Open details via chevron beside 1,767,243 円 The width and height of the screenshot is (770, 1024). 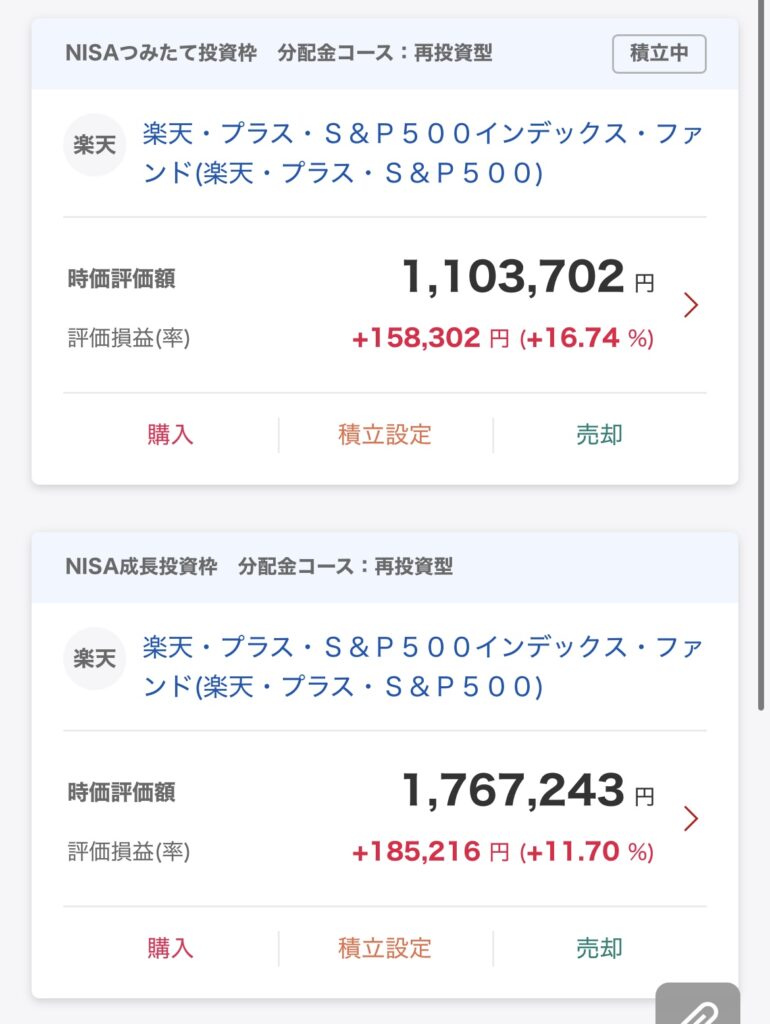coord(690,818)
